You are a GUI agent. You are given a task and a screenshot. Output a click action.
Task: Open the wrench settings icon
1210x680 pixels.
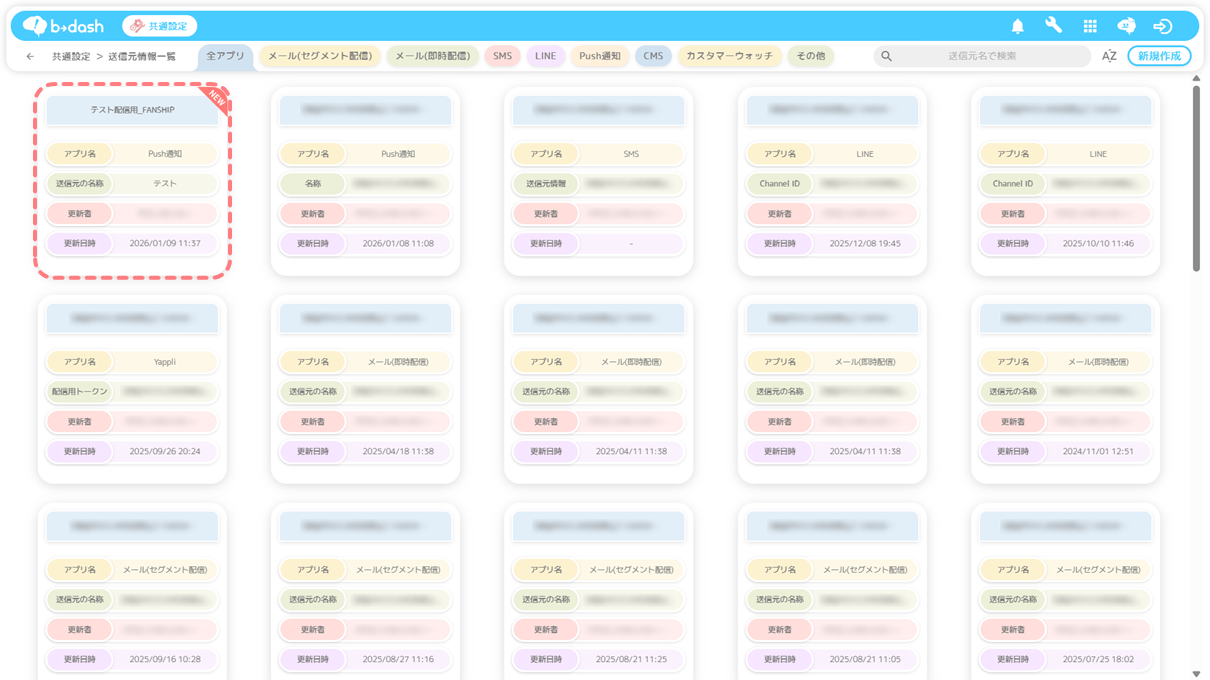click(x=1053, y=26)
